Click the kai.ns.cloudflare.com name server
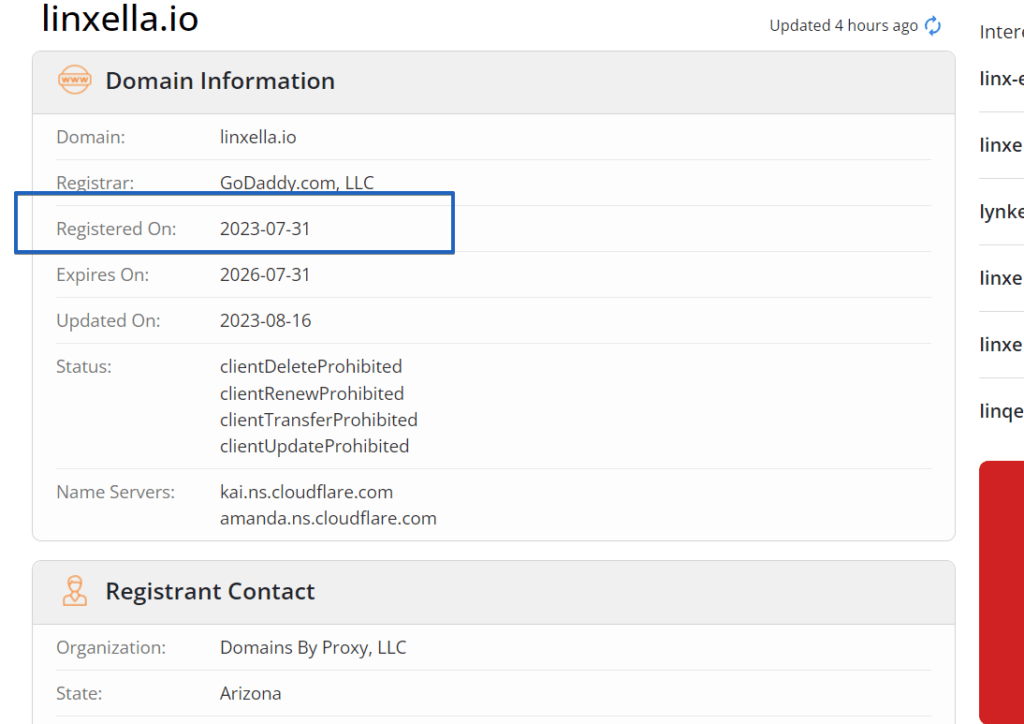The image size is (1024, 724). tap(306, 492)
